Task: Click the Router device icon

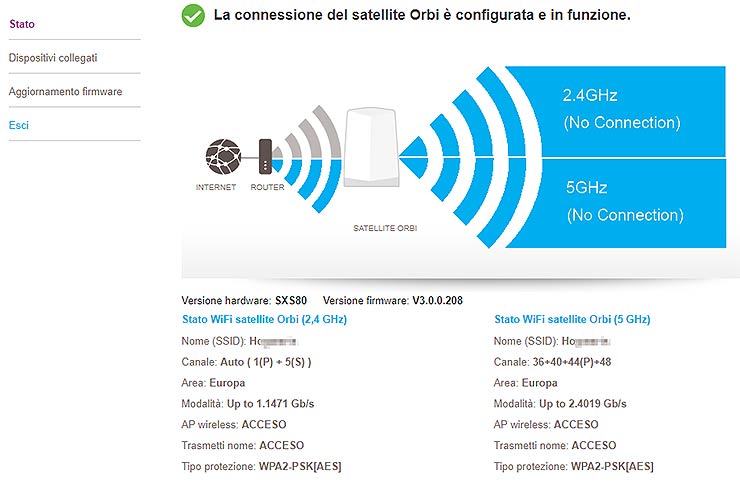Action: pos(265,156)
